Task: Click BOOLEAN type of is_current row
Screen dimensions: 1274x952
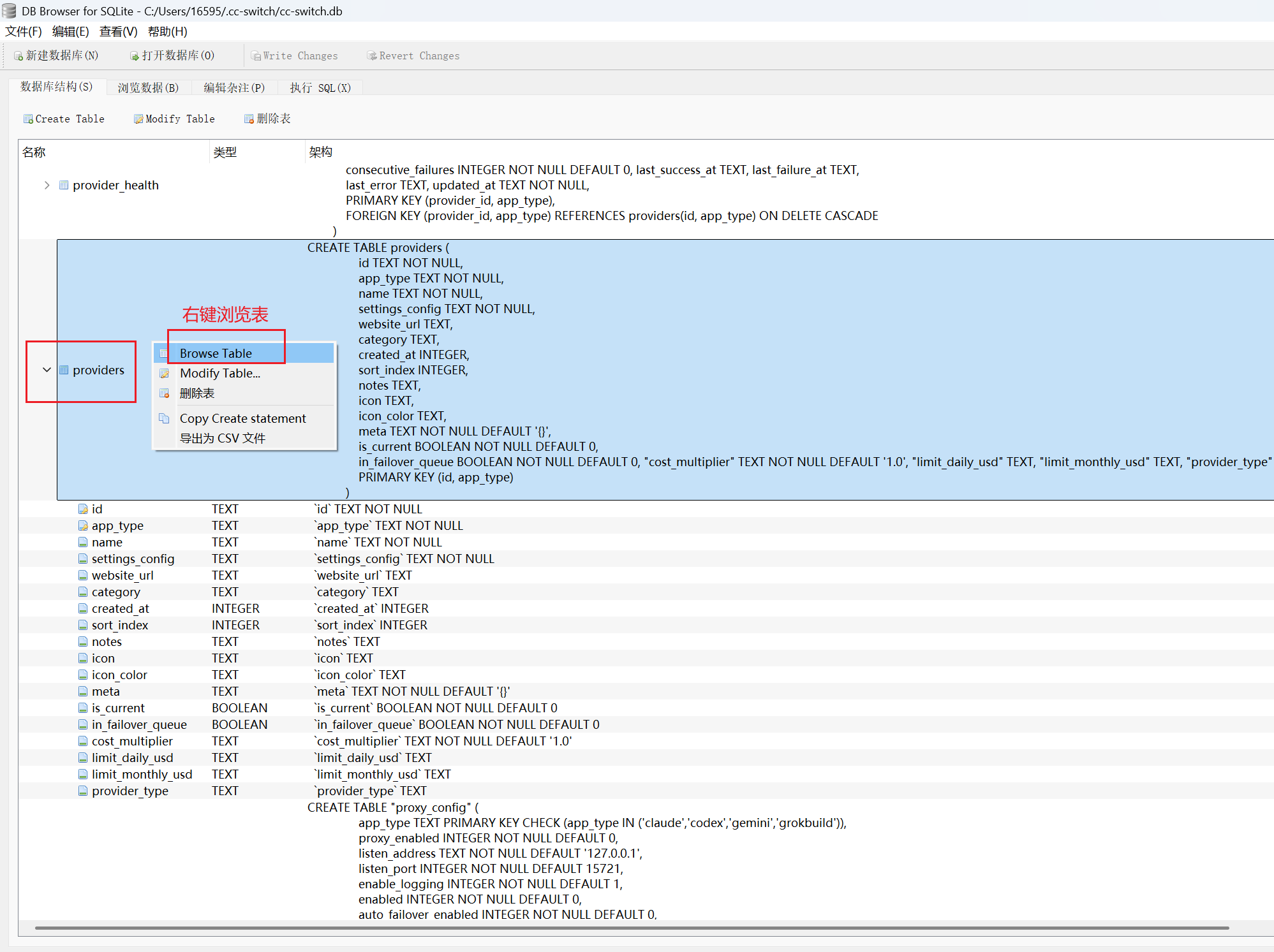Action: point(239,708)
